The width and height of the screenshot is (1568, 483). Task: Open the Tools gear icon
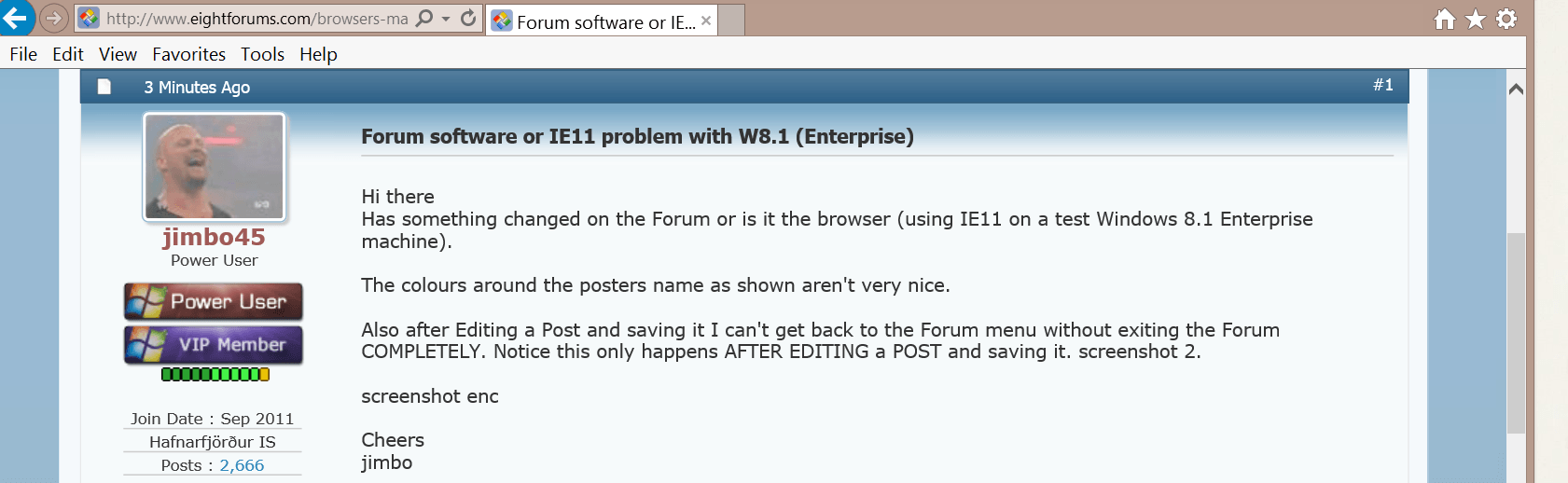[1506, 19]
